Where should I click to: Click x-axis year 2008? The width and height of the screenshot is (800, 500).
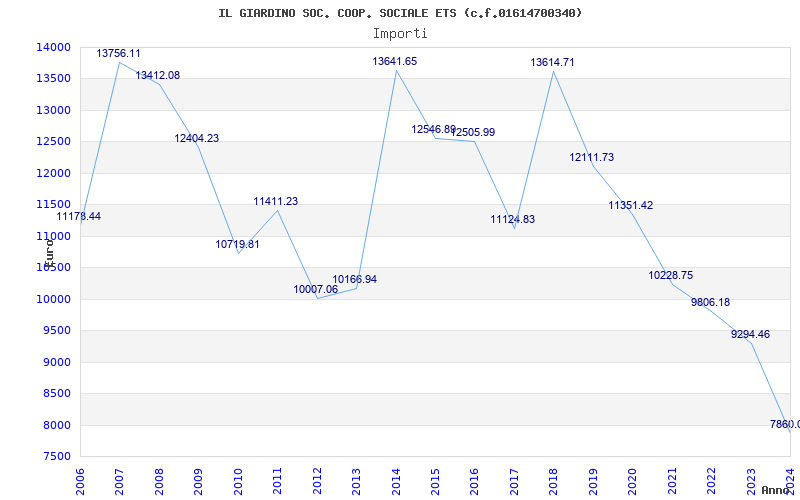point(159,481)
